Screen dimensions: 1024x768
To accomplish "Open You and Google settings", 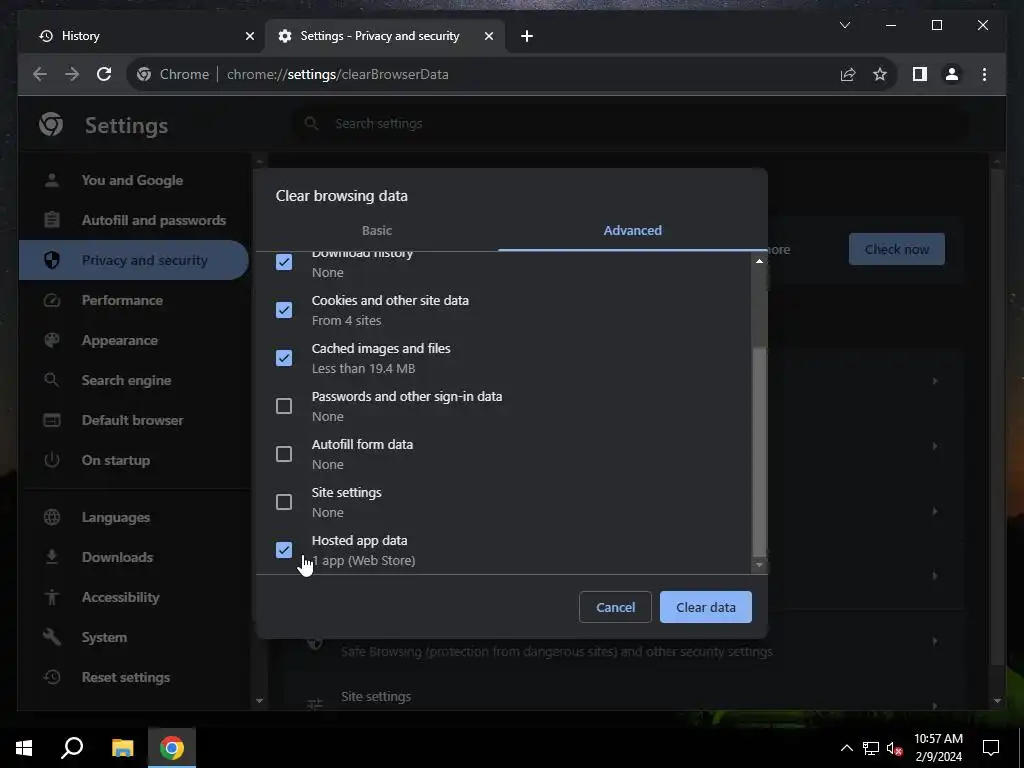I will (x=133, y=180).
